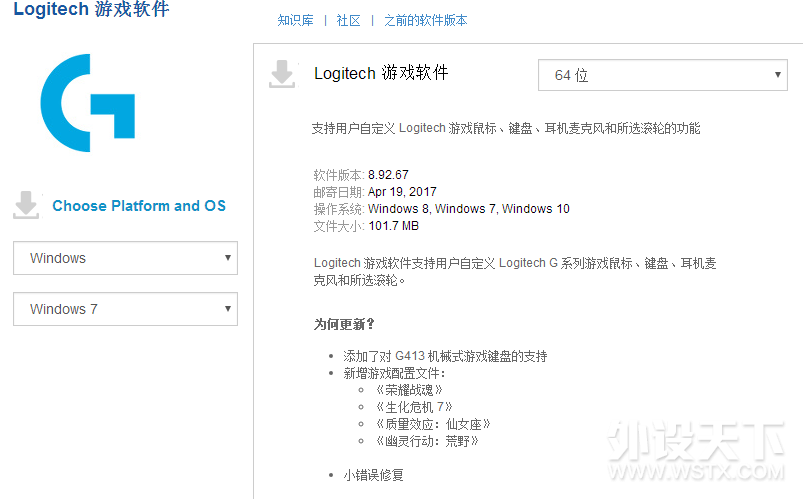
Task: Click the Logitech 游戏软件 heading in download panel
Action: tap(381, 73)
